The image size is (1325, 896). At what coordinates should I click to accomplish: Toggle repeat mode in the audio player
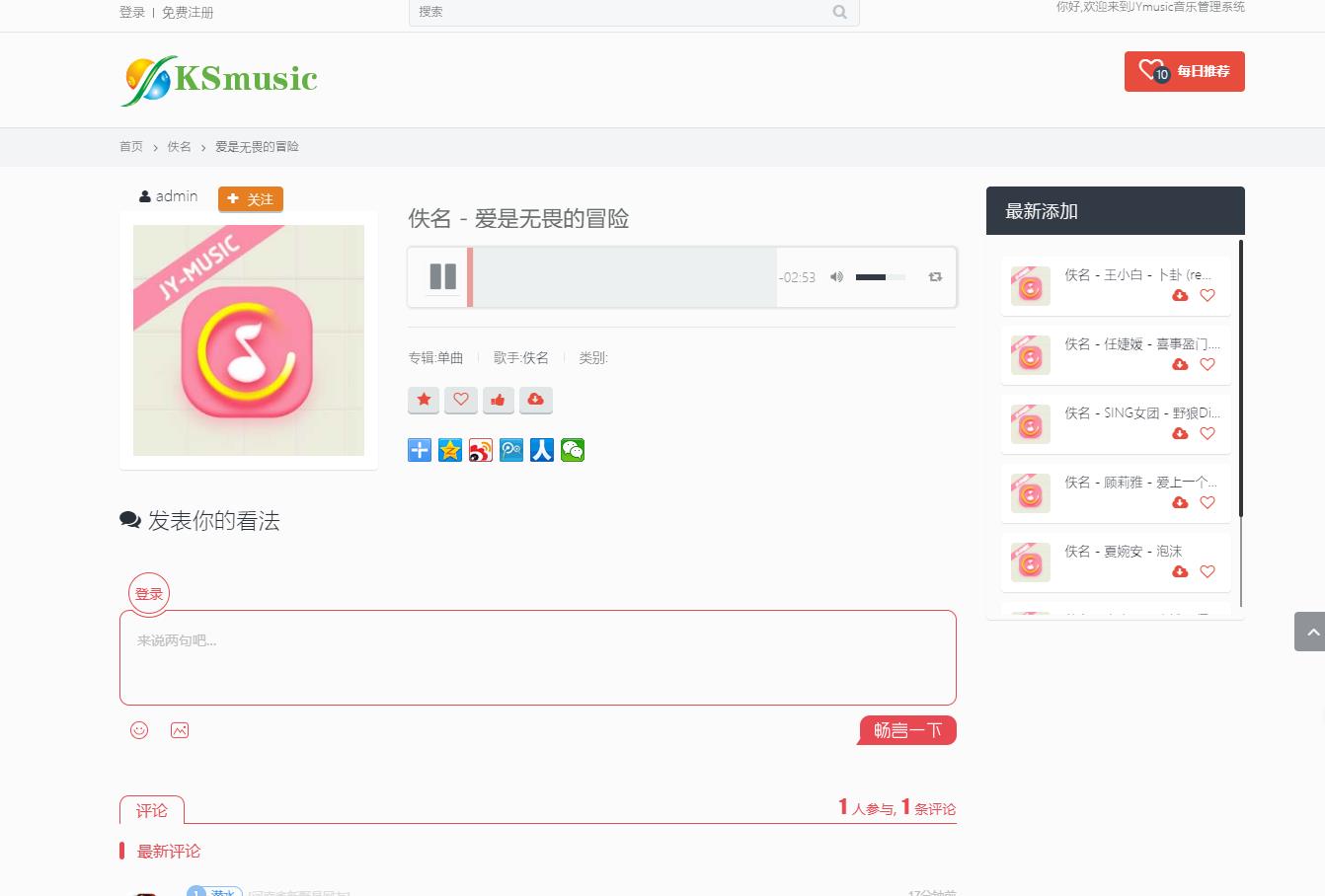[x=935, y=277]
